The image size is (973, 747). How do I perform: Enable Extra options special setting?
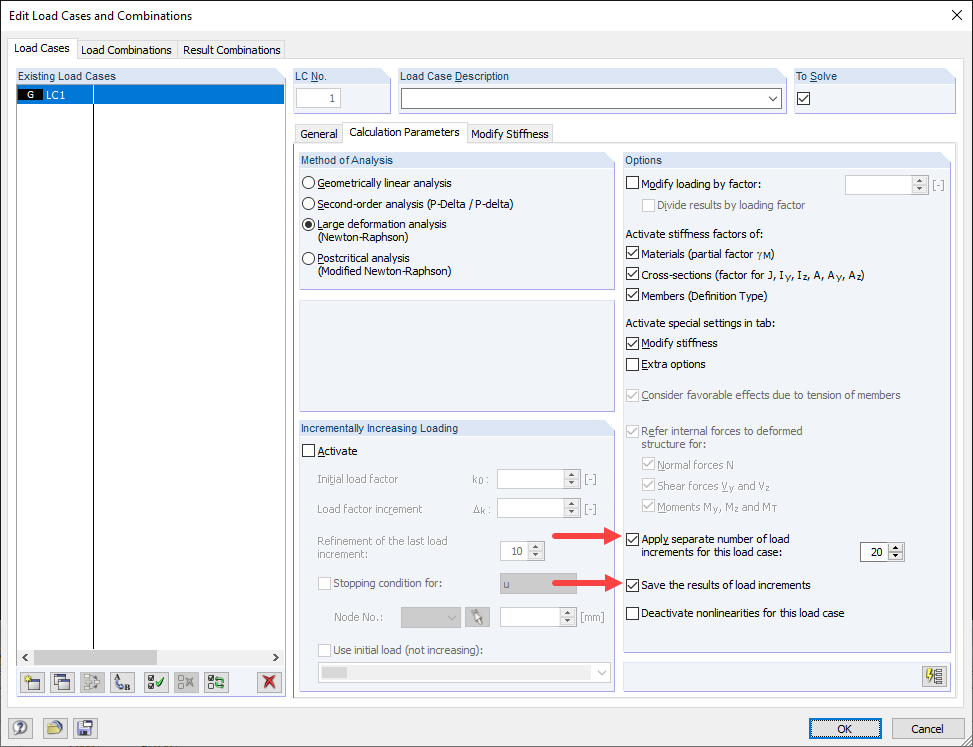(633, 364)
